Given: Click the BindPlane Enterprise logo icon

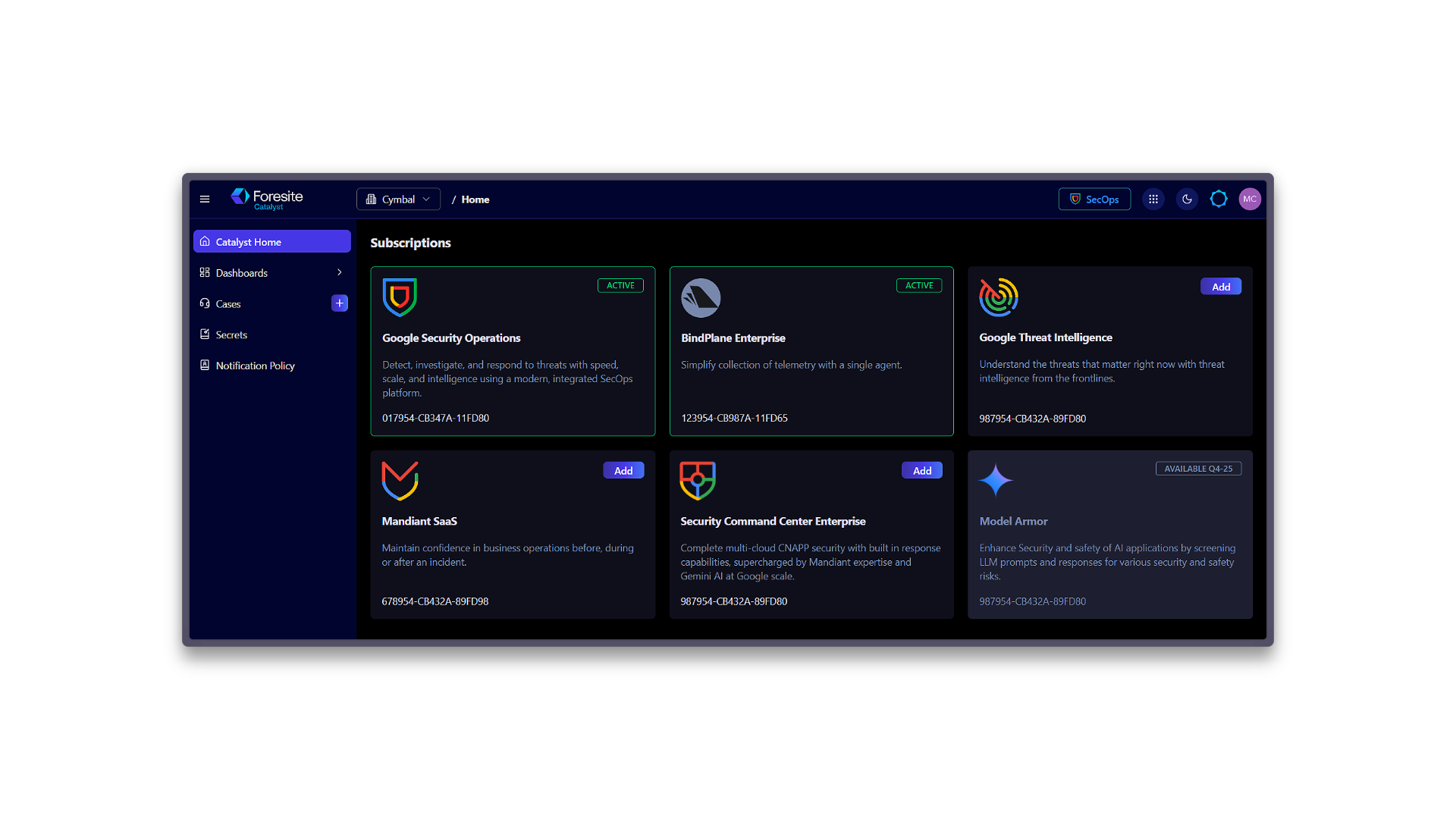Looking at the screenshot, I should point(700,297).
